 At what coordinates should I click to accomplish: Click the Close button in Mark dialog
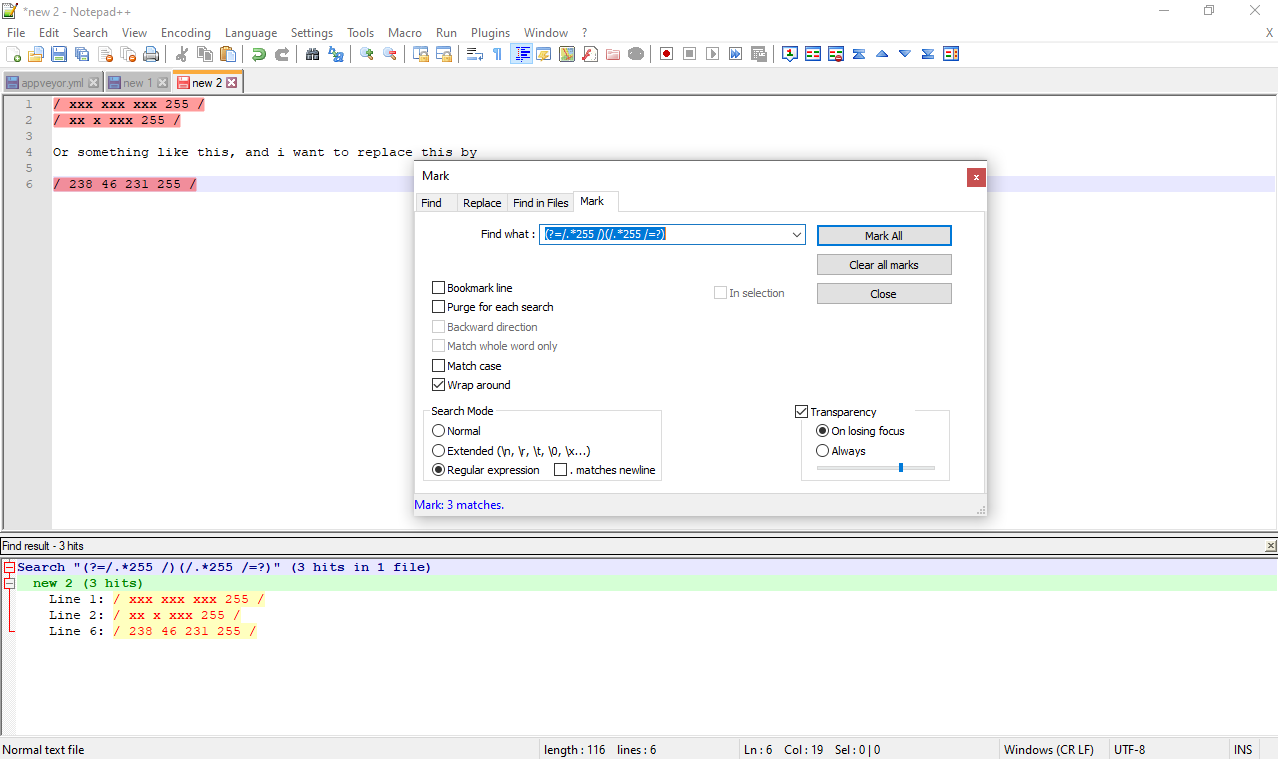click(x=884, y=294)
